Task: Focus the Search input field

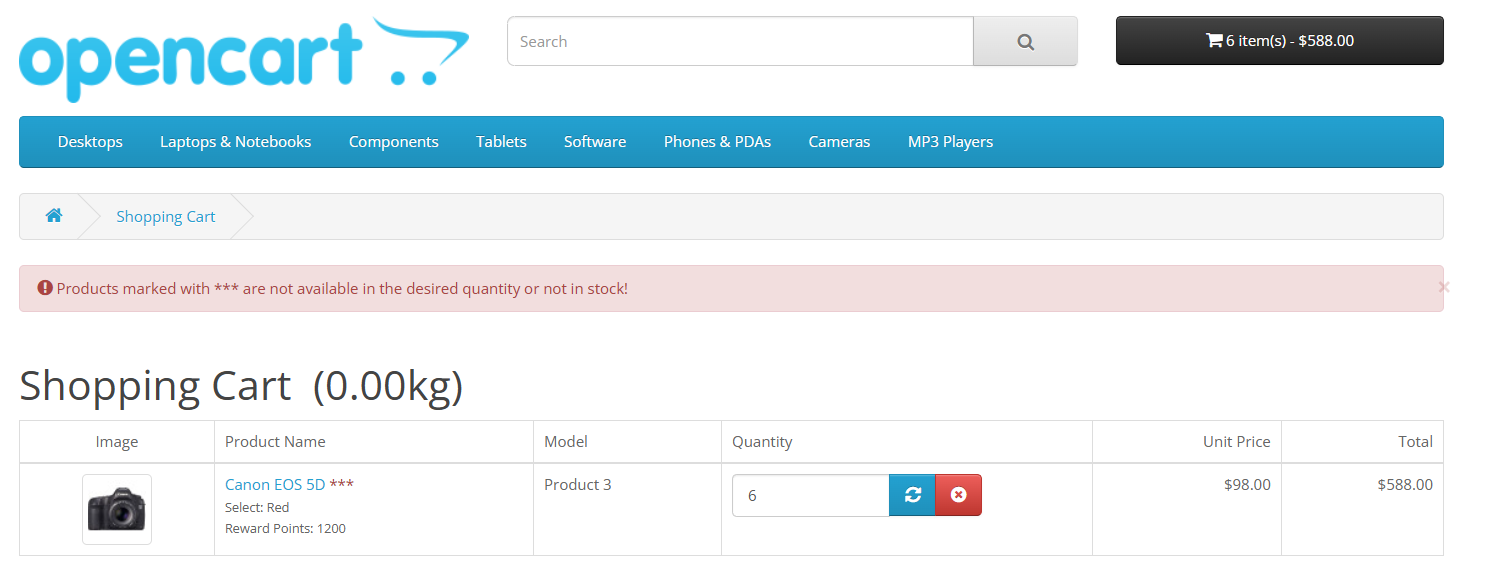Action: pyautogui.click(x=740, y=41)
